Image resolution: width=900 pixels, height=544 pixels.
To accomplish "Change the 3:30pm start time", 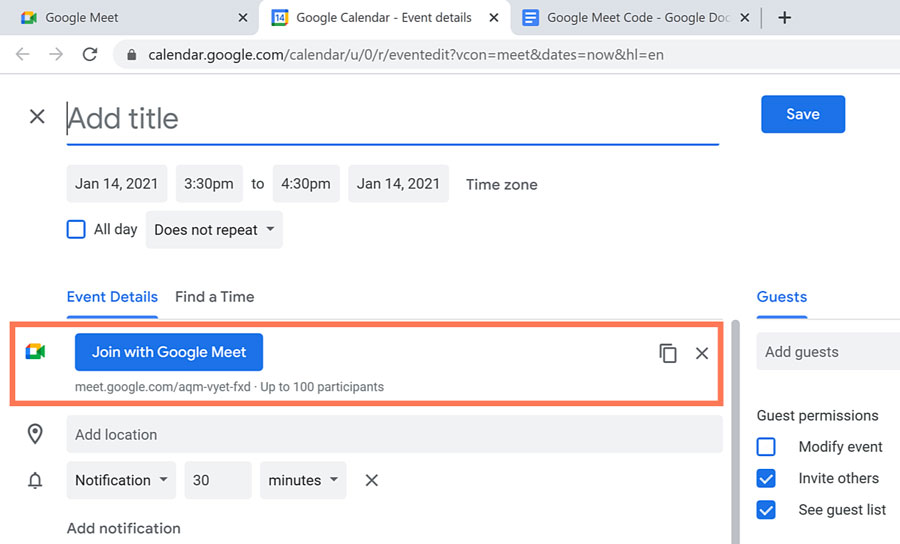I will [209, 184].
